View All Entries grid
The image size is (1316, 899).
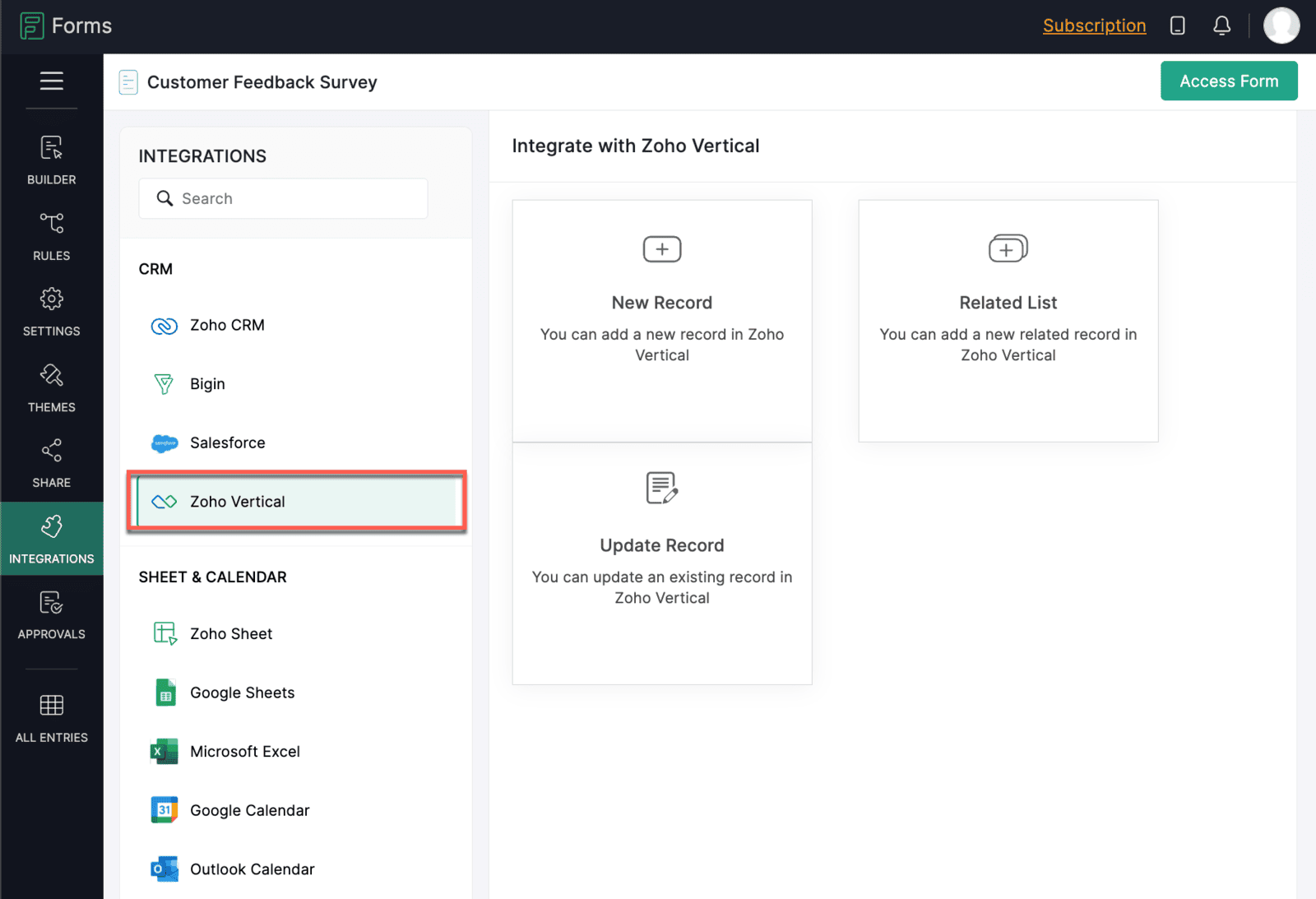(x=51, y=718)
